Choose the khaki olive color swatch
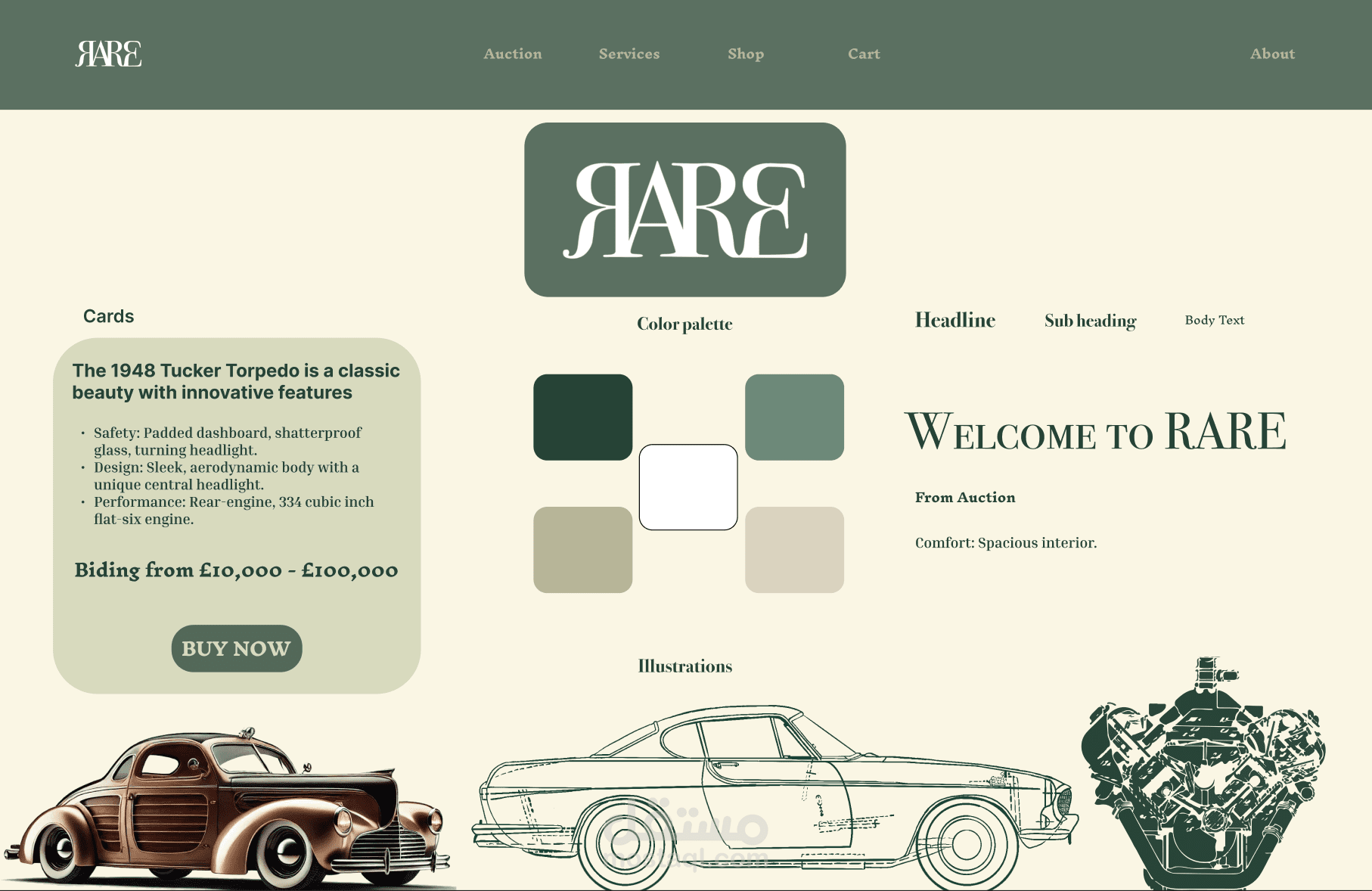 [x=583, y=550]
